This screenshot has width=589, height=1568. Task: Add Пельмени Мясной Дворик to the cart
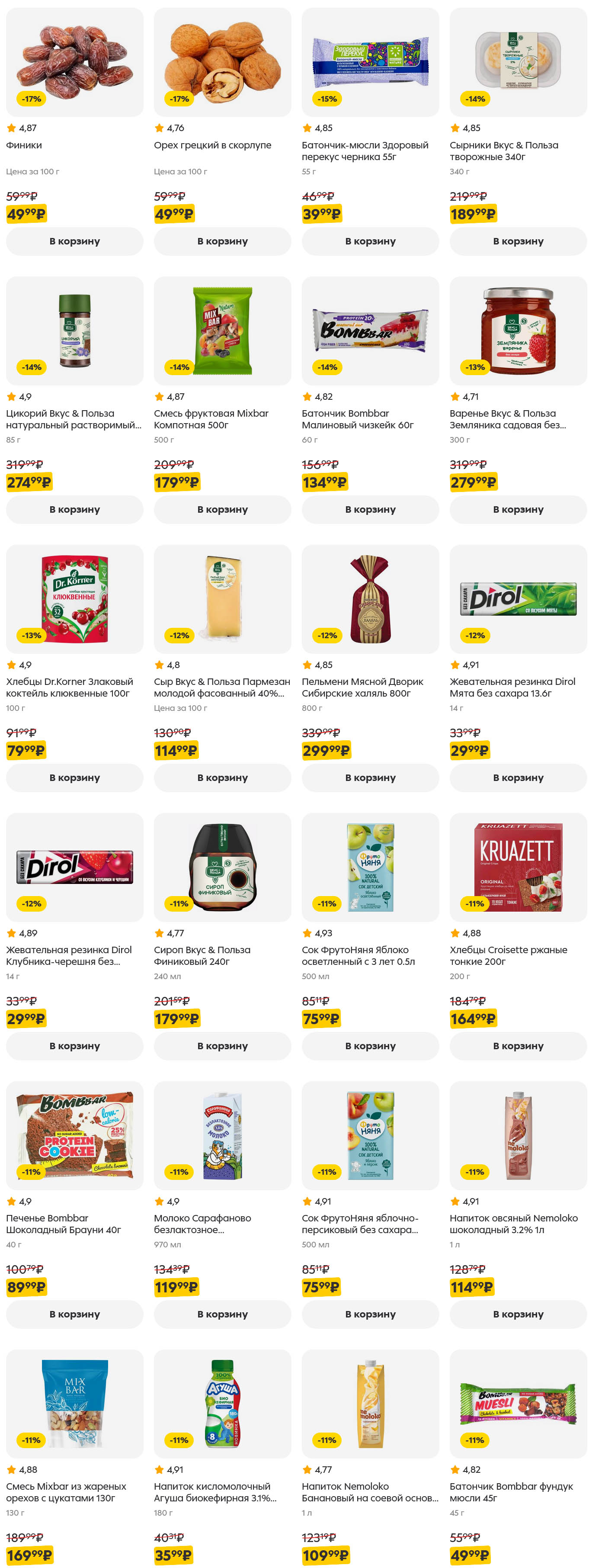[370, 778]
